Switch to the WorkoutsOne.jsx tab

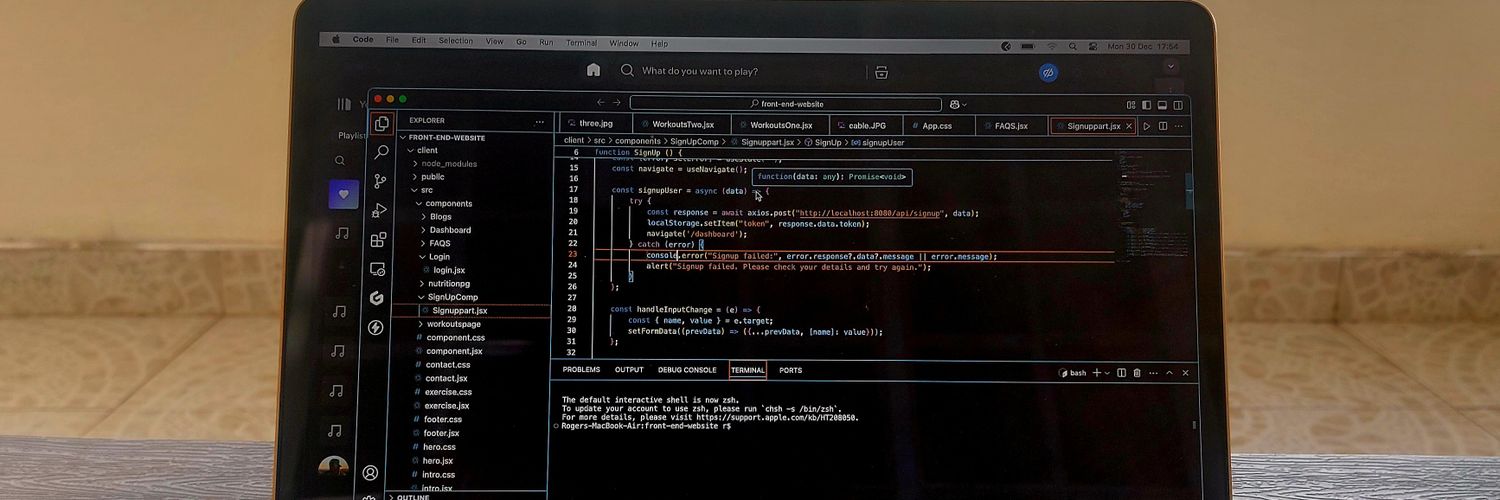781,125
